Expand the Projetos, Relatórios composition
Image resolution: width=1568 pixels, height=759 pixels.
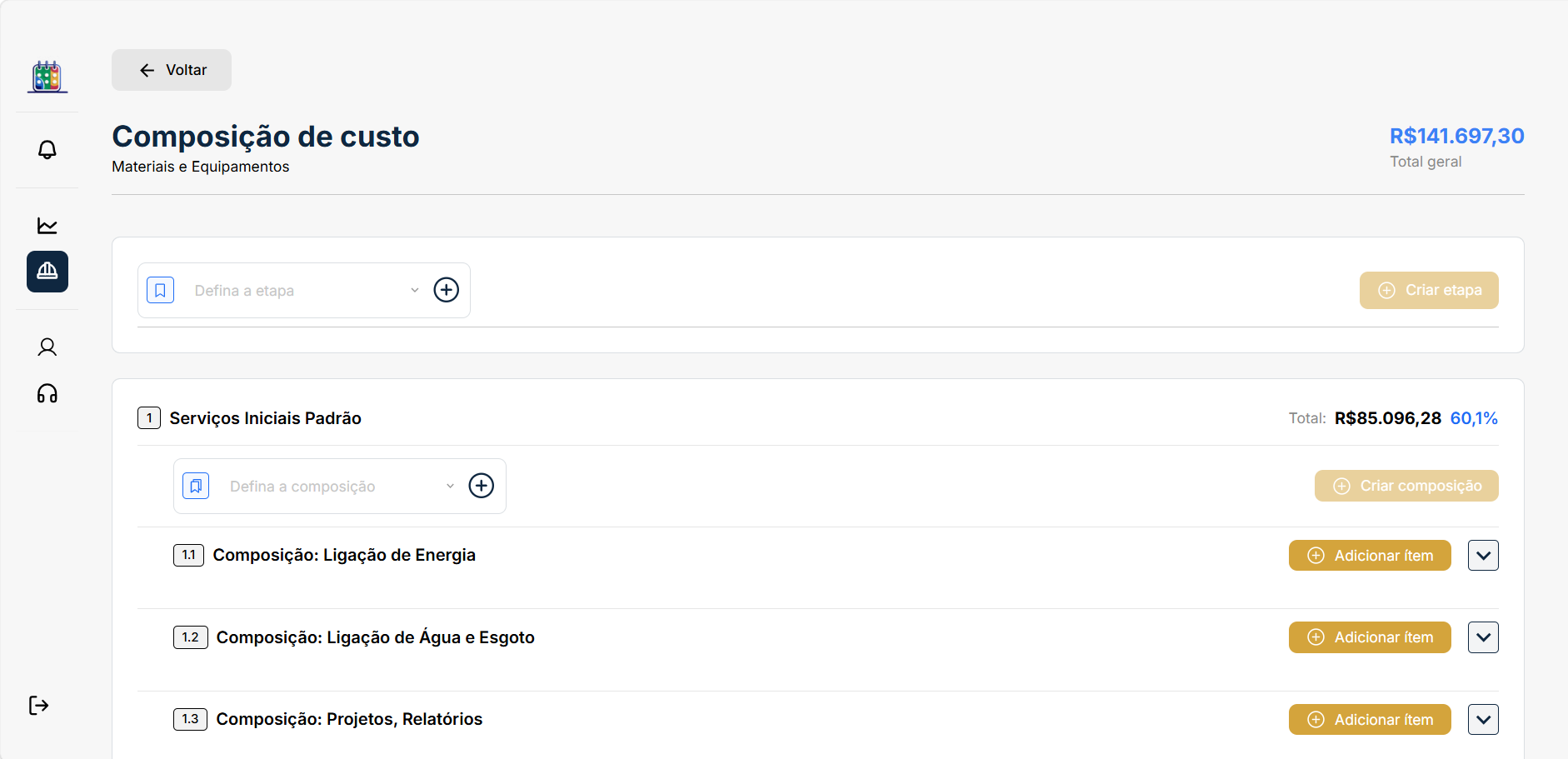(x=1483, y=720)
